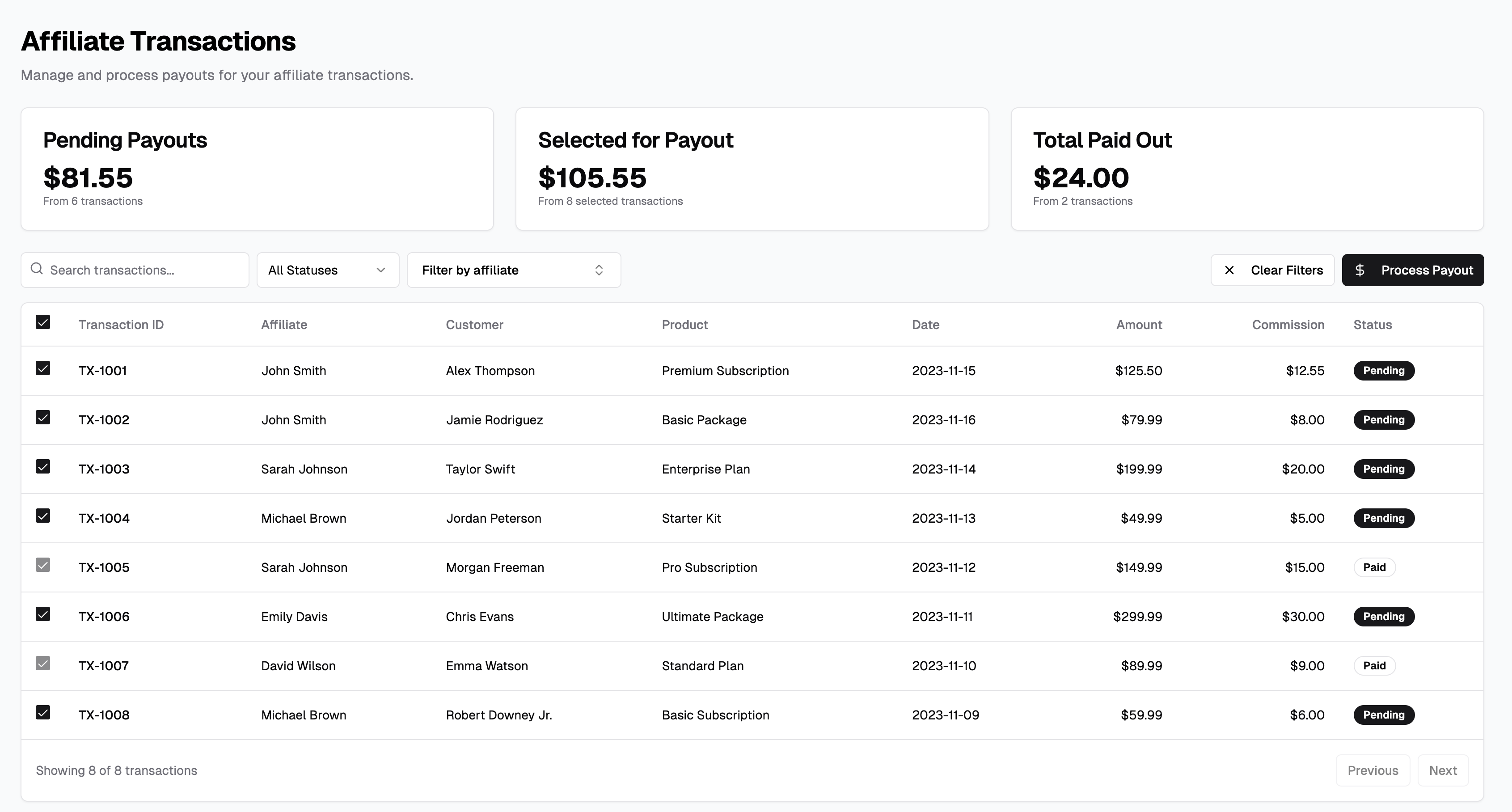The width and height of the screenshot is (1512, 812).
Task: Focus the Search transactions input field
Action: coord(135,270)
